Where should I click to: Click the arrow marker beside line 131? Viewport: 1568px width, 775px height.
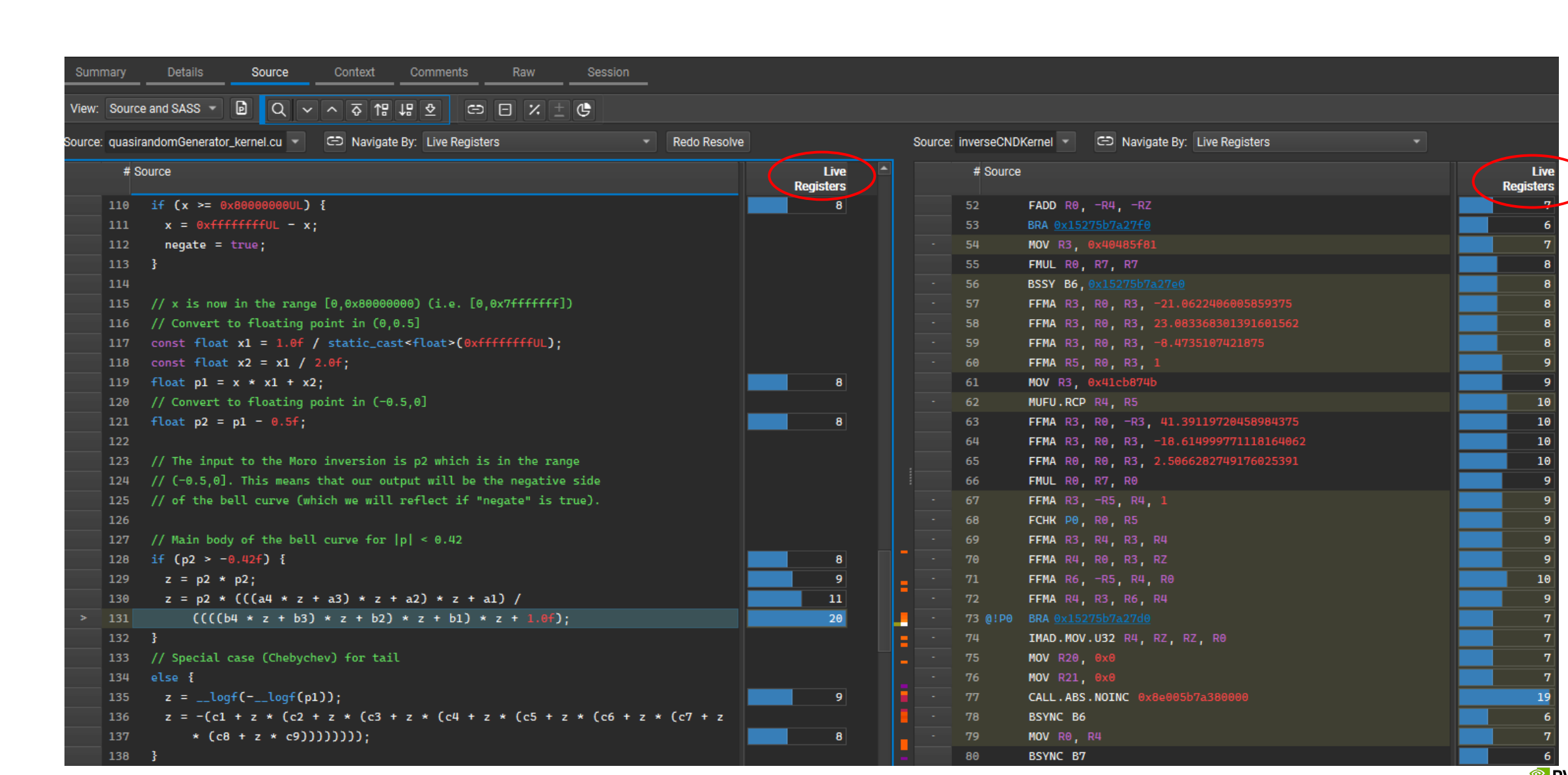pos(83,618)
